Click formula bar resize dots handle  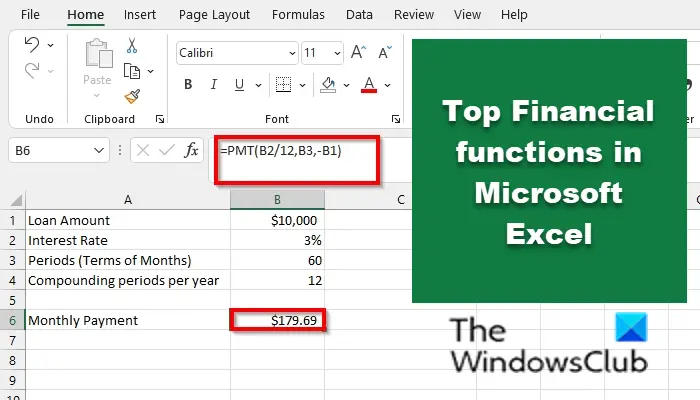(x=120, y=150)
